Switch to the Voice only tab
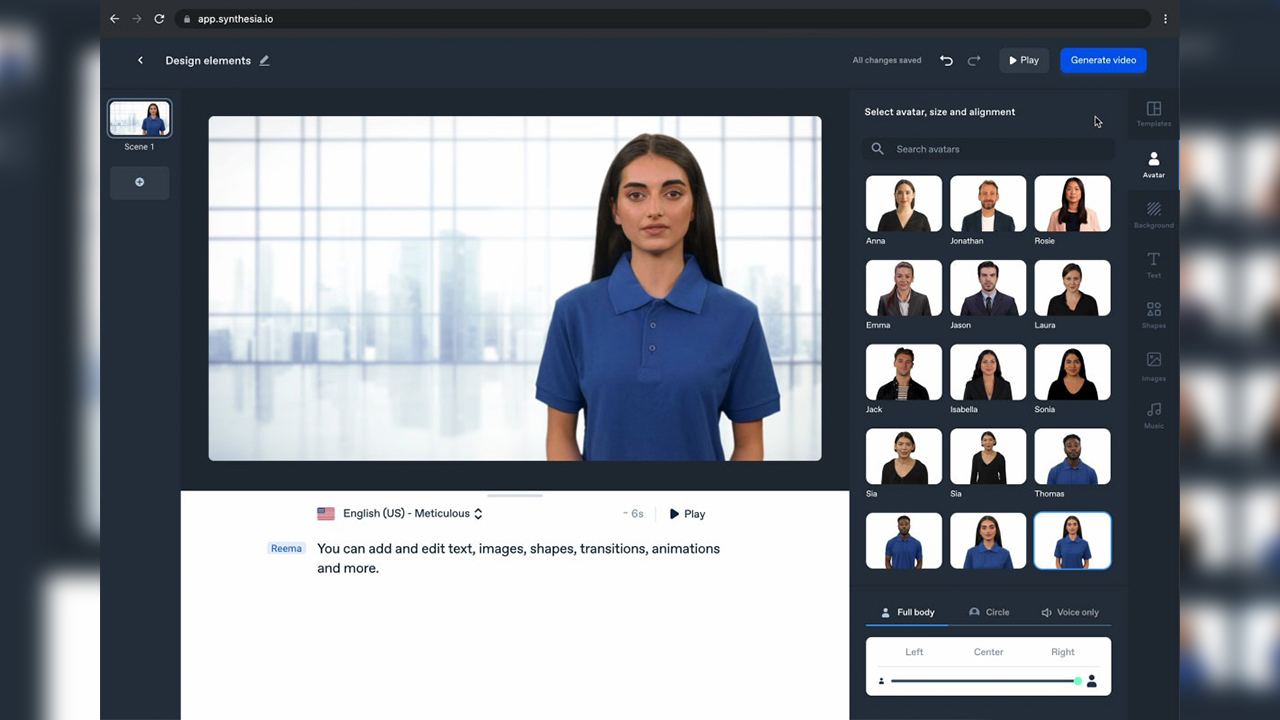1280x720 pixels. 1070,612
